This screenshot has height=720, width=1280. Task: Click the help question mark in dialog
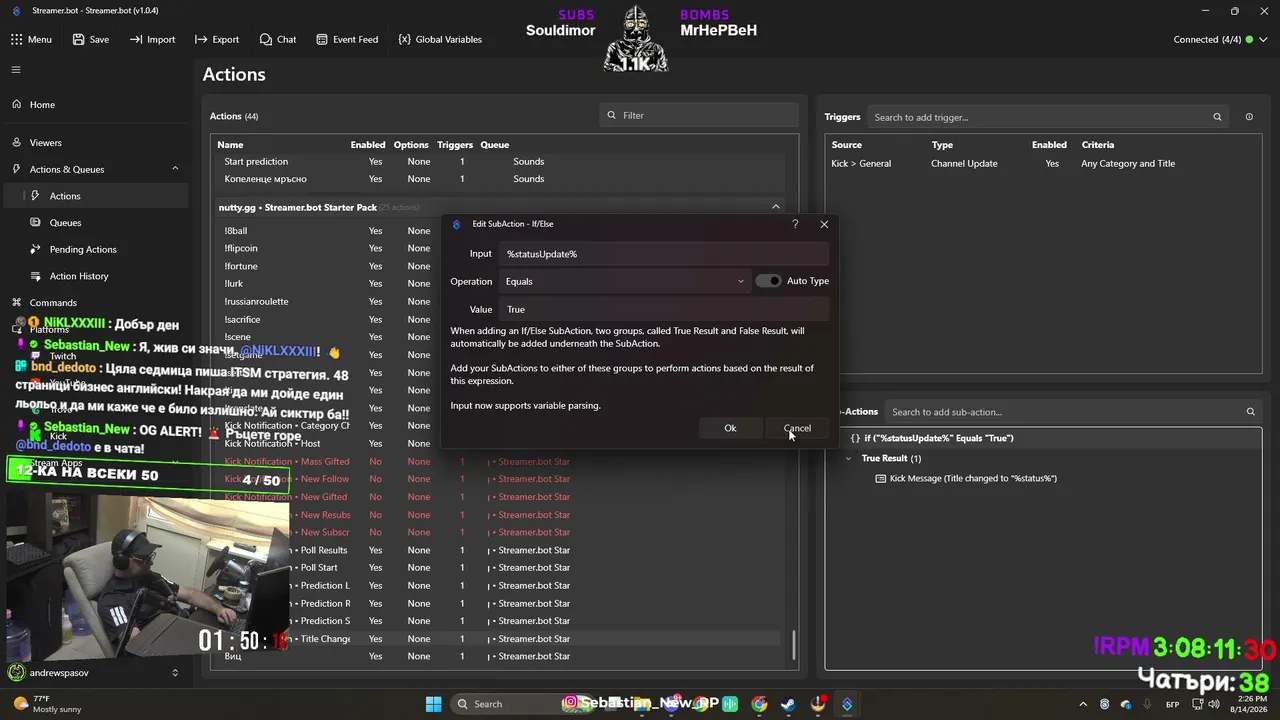click(x=795, y=224)
